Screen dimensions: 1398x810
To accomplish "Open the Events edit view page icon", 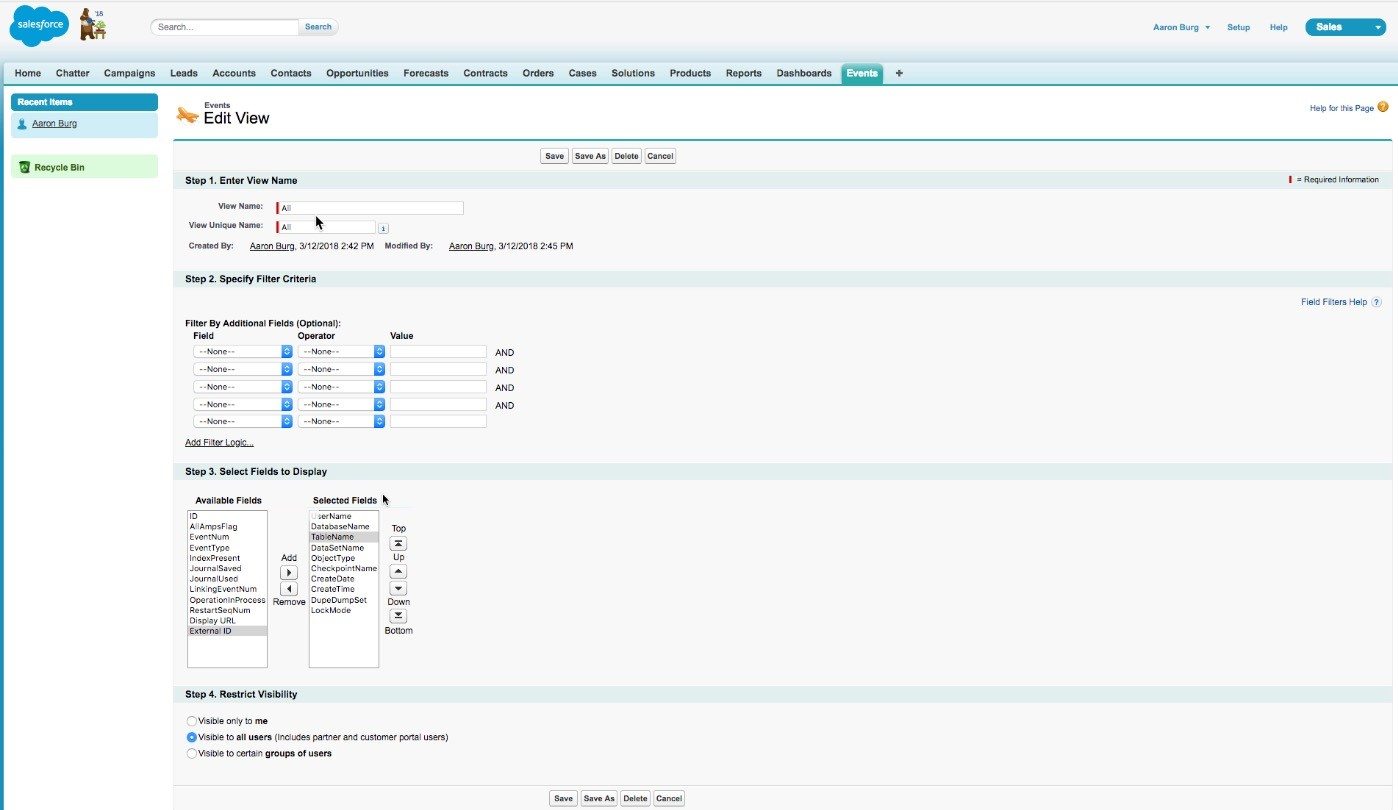I will pos(186,113).
